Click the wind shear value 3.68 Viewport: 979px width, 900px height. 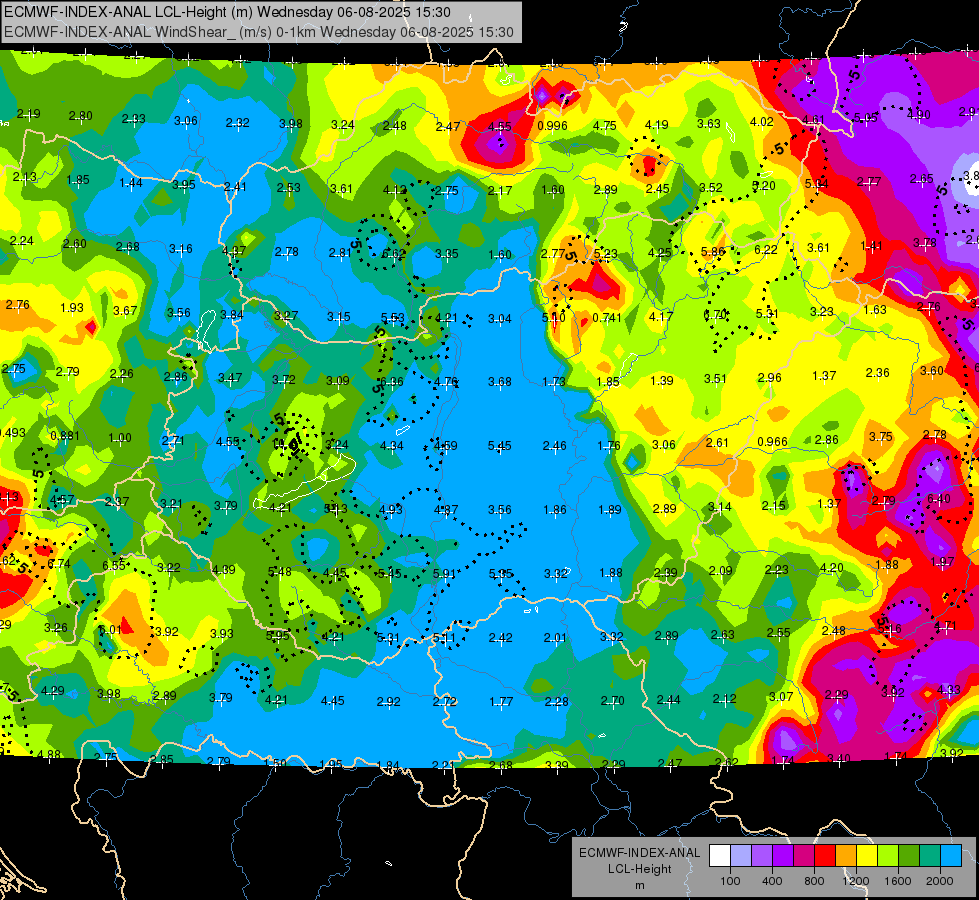point(499,381)
